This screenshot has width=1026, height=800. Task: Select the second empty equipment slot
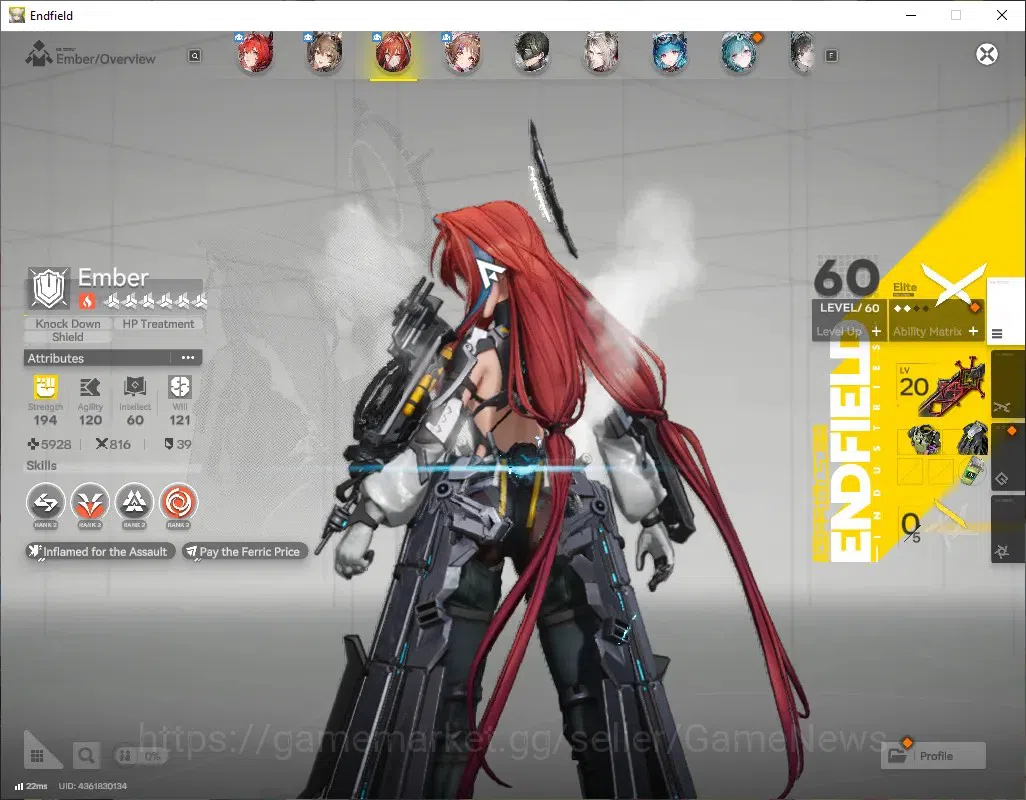(940, 471)
